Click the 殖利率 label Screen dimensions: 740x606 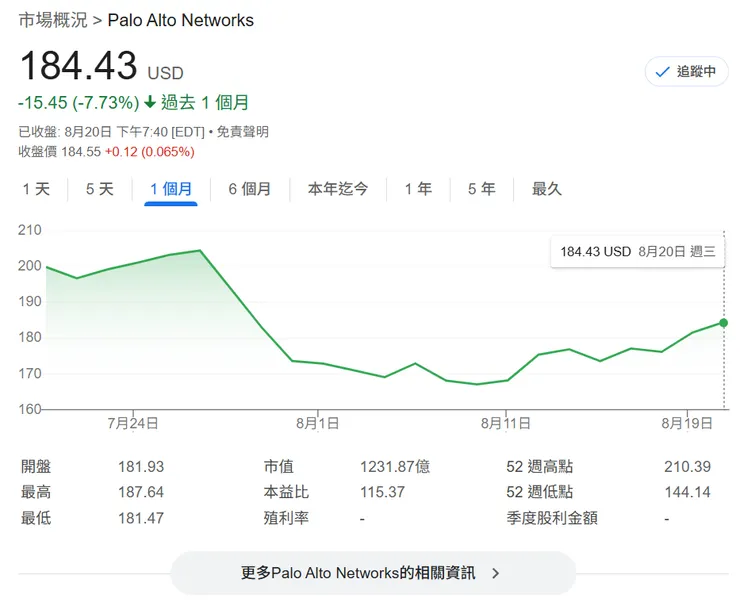(286, 518)
